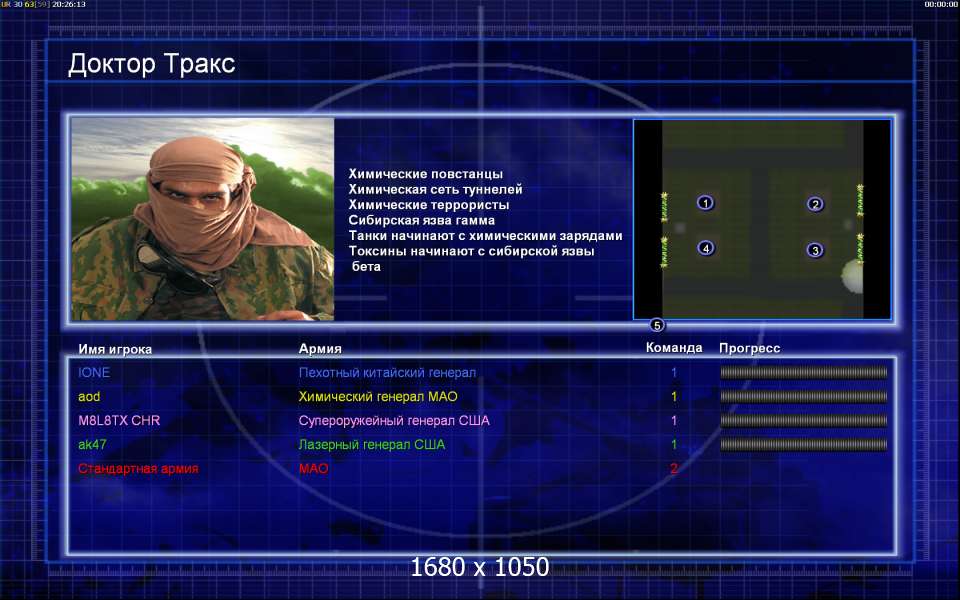Click the team number for IONE
Image resolution: width=960 pixels, height=600 pixels.
coord(674,372)
